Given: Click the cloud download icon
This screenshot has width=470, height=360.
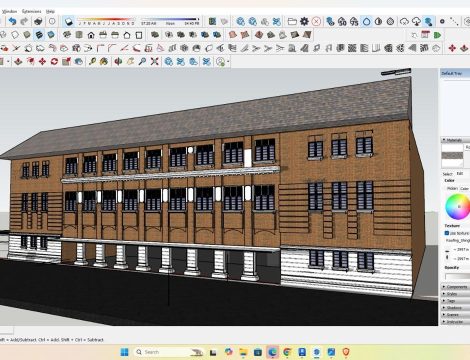Looking at the screenshot, I should 416,22.
